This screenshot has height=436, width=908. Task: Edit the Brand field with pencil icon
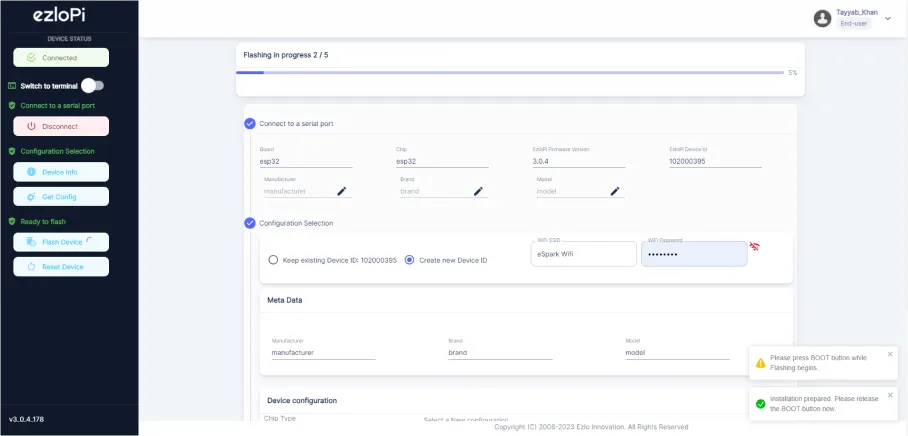pyautogui.click(x=478, y=191)
